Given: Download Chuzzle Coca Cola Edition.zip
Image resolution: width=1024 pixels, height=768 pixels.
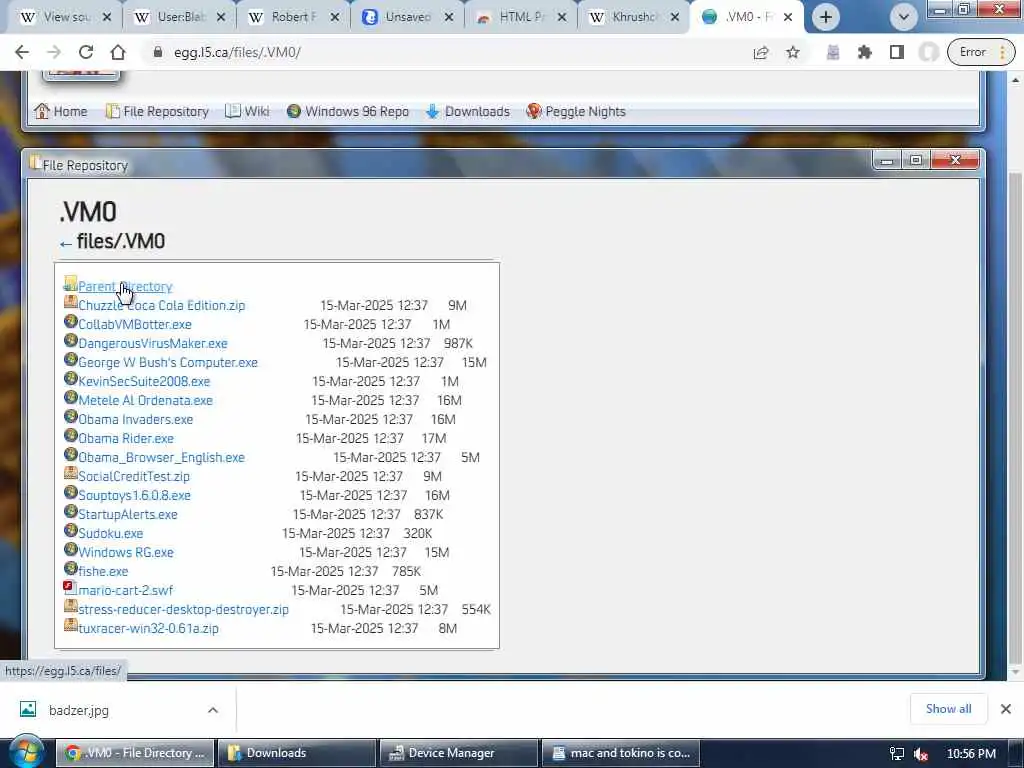Looking at the screenshot, I should click(x=162, y=306).
